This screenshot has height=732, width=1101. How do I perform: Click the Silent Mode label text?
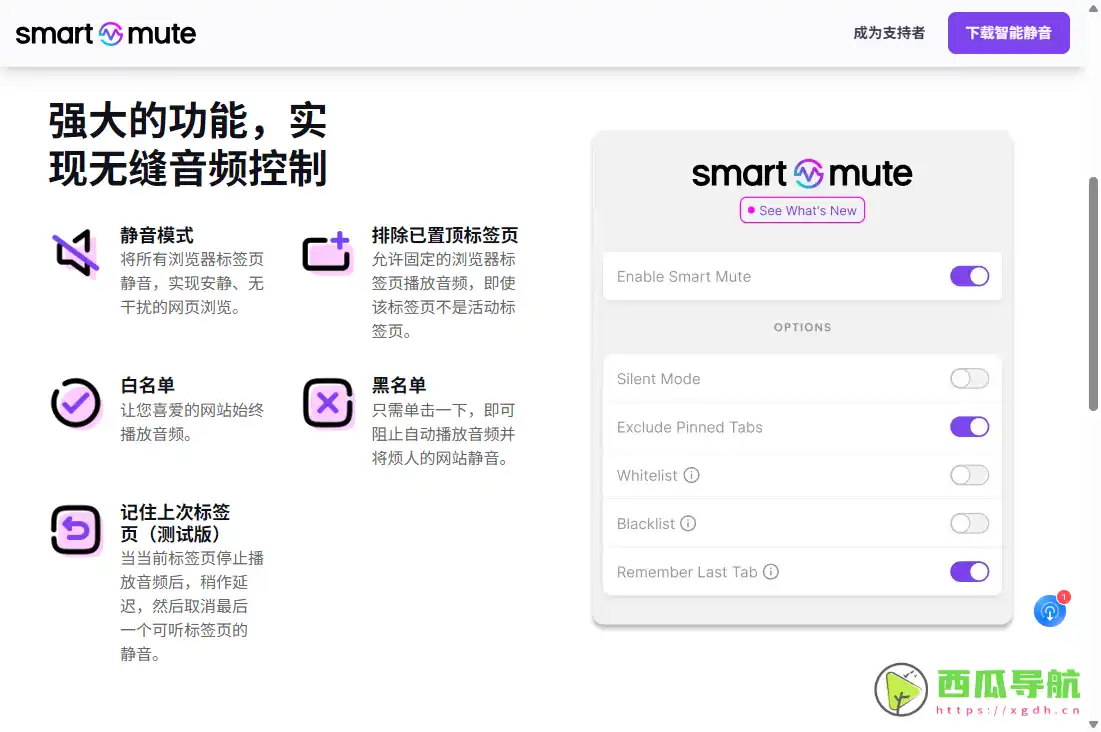[659, 379]
